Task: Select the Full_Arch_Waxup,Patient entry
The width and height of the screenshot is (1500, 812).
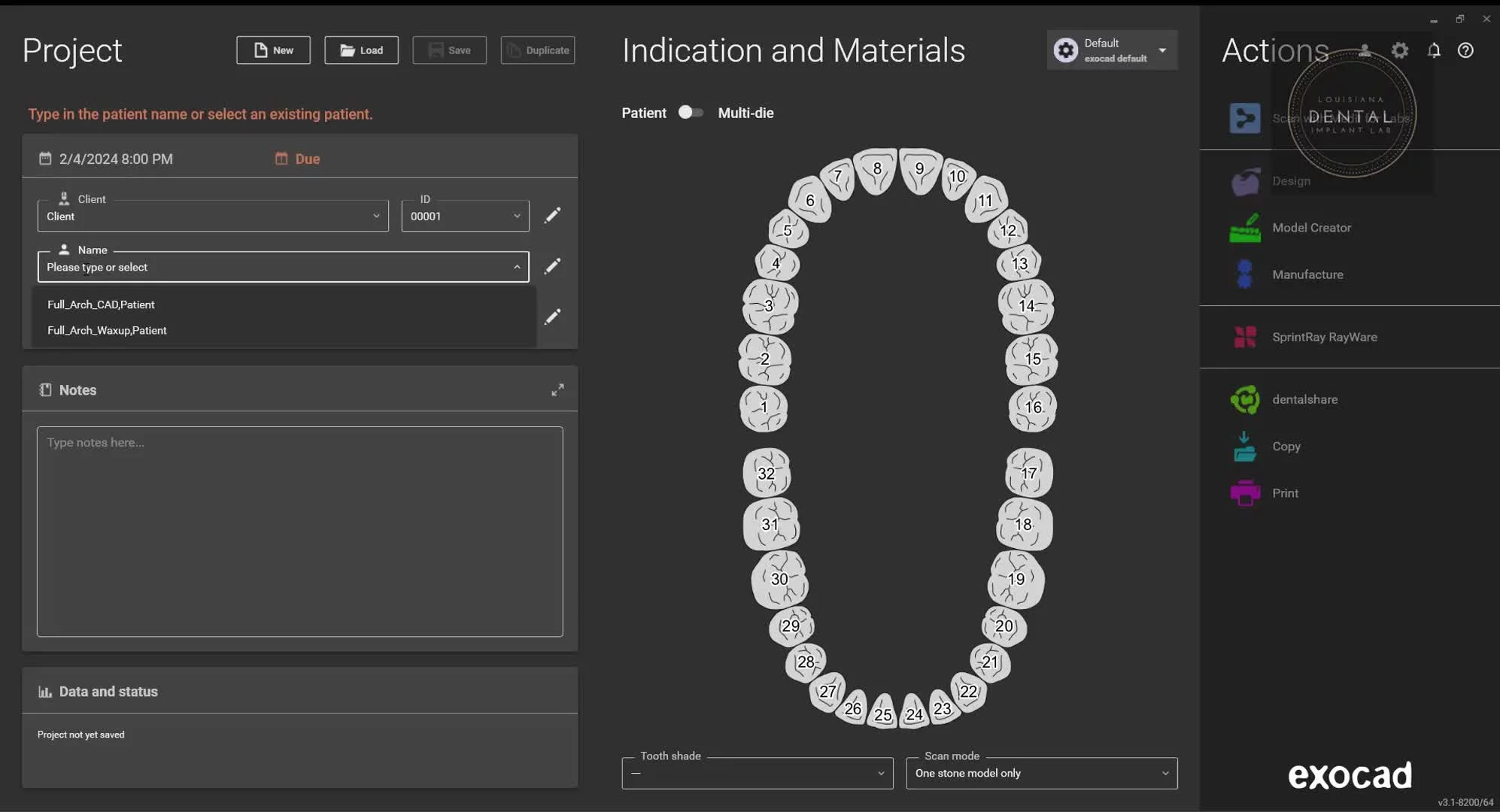Action: tap(284, 330)
